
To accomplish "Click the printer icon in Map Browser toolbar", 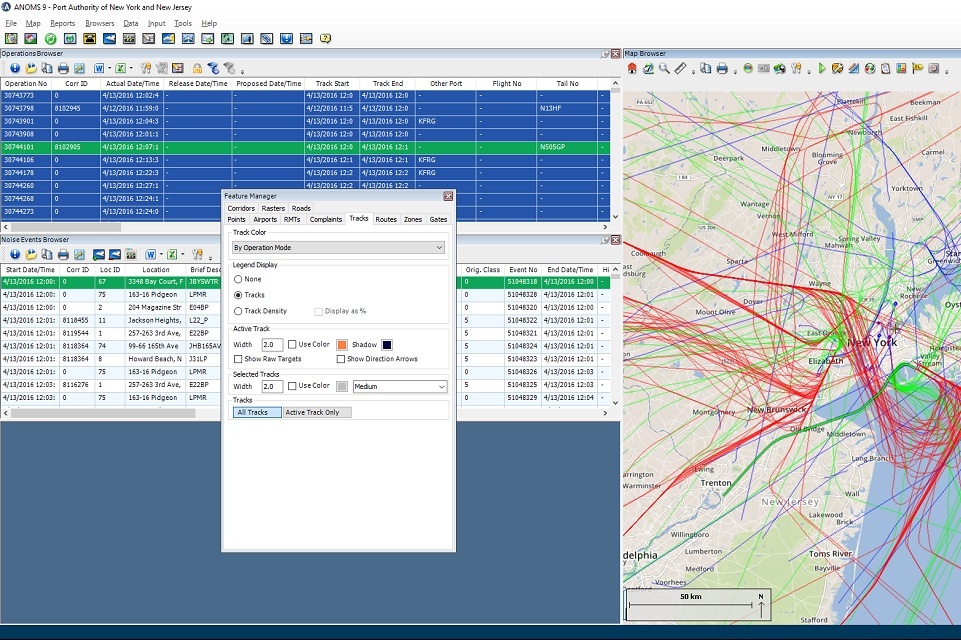I will pyautogui.click(x=722, y=69).
